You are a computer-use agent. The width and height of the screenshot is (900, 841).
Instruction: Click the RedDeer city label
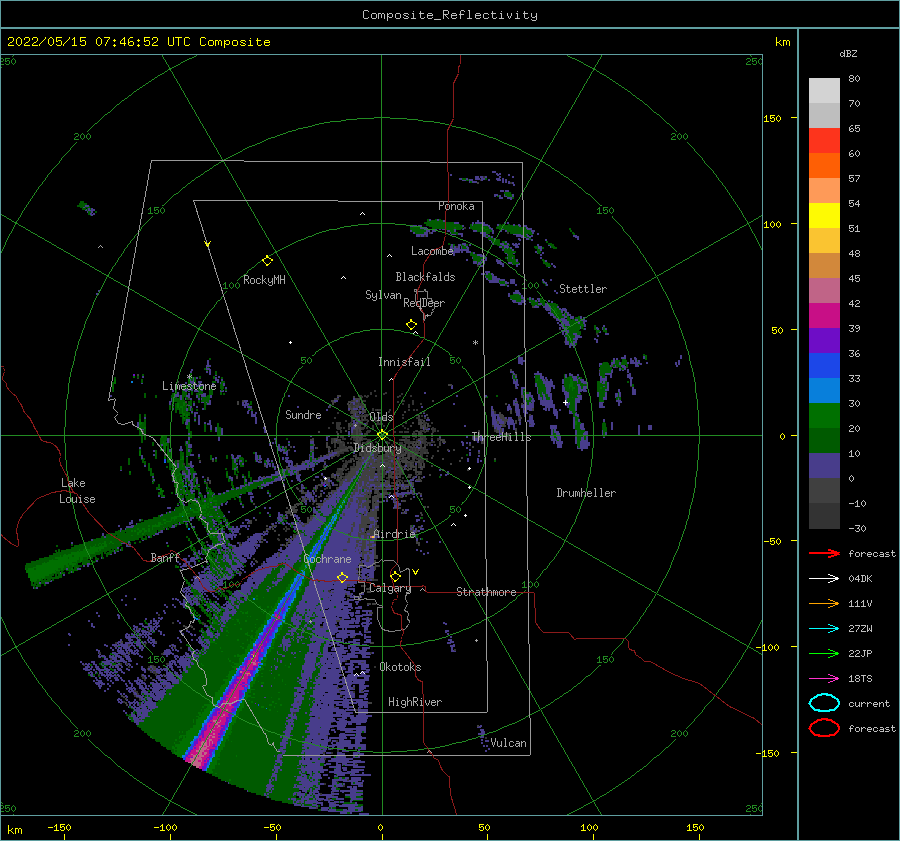(424, 303)
